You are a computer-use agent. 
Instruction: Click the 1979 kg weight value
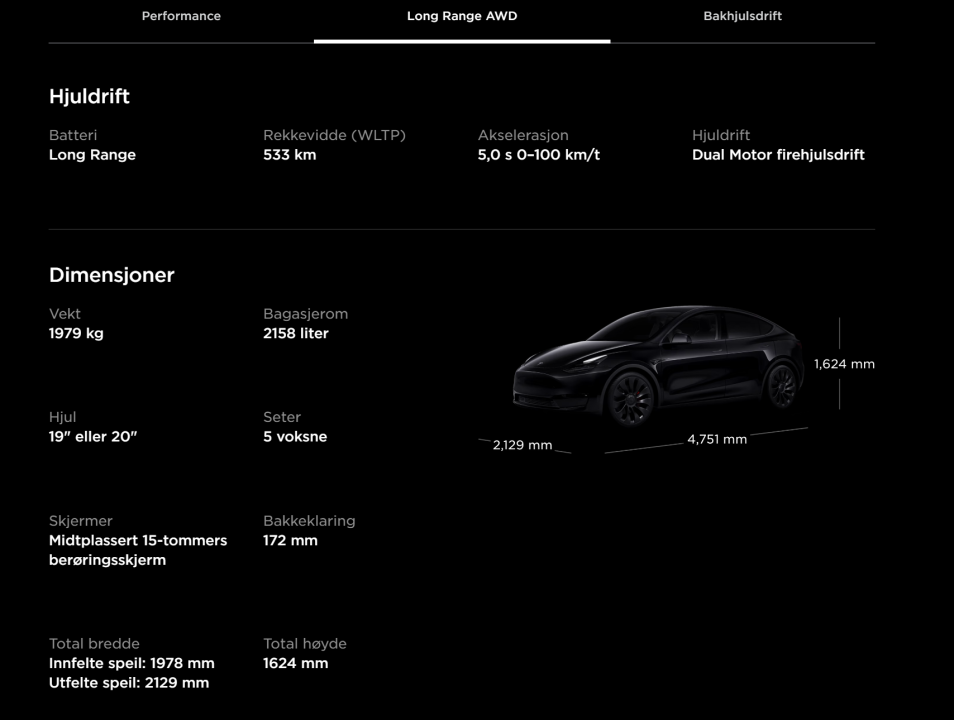tap(76, 333)
